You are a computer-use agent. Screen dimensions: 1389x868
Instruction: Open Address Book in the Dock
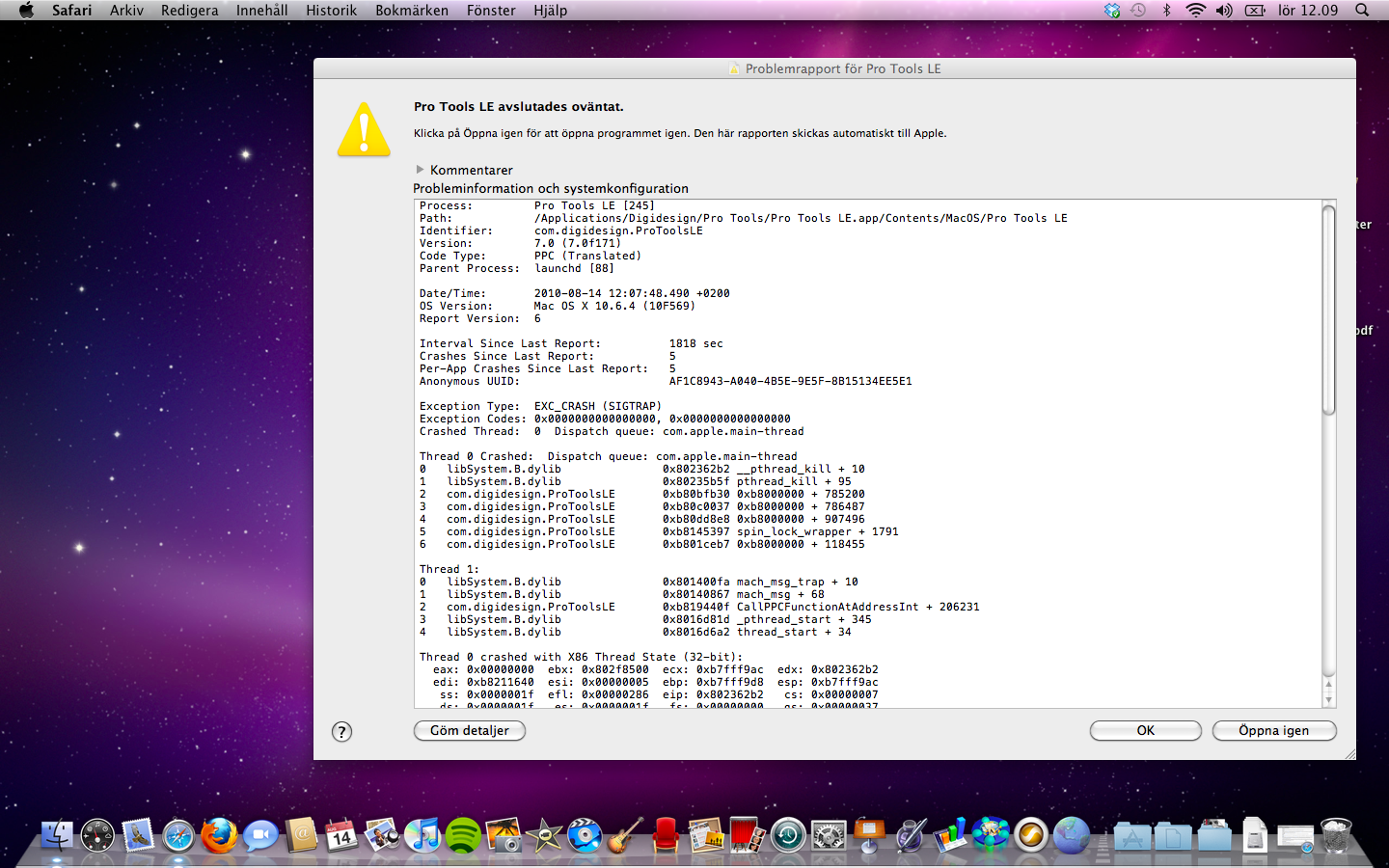tap(301, 835)
